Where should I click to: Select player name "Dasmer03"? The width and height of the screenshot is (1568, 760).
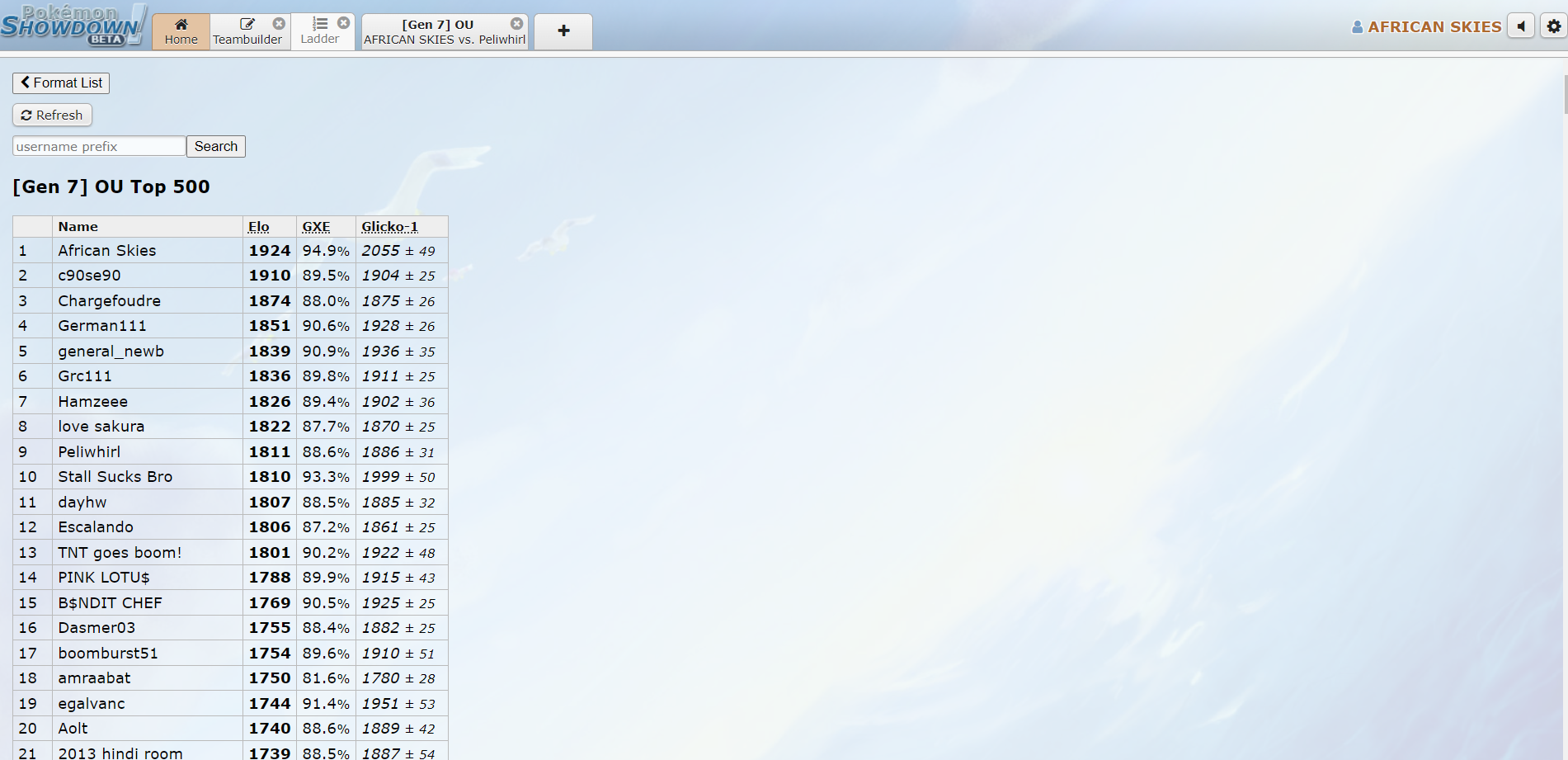click(97, 628)
